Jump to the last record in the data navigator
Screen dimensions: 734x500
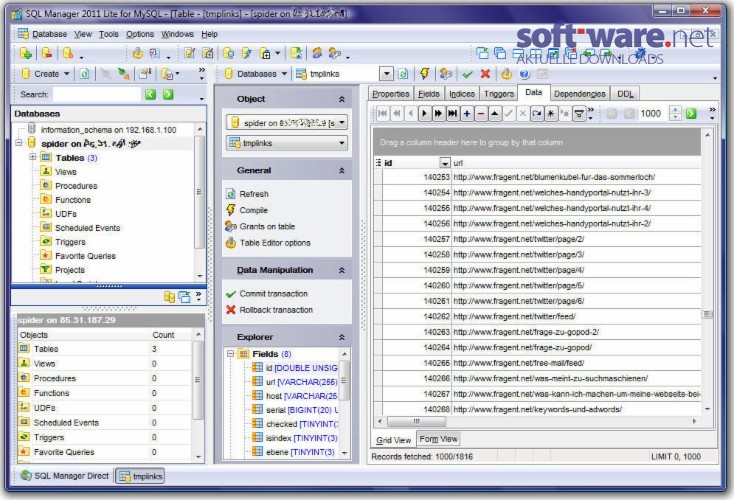pyautogui.click(x=453, y=113)
